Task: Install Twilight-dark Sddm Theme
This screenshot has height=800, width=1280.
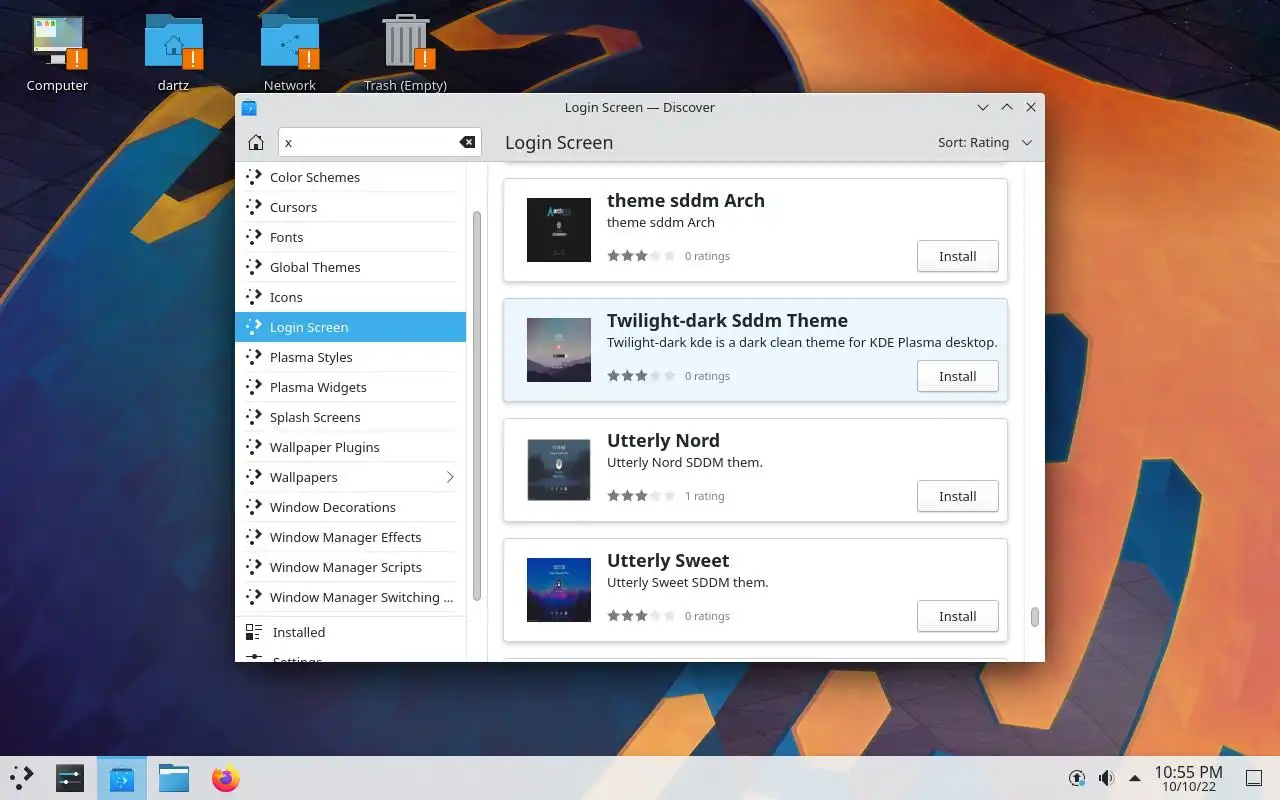Action: pyautogui.click(x=957, y=376)
